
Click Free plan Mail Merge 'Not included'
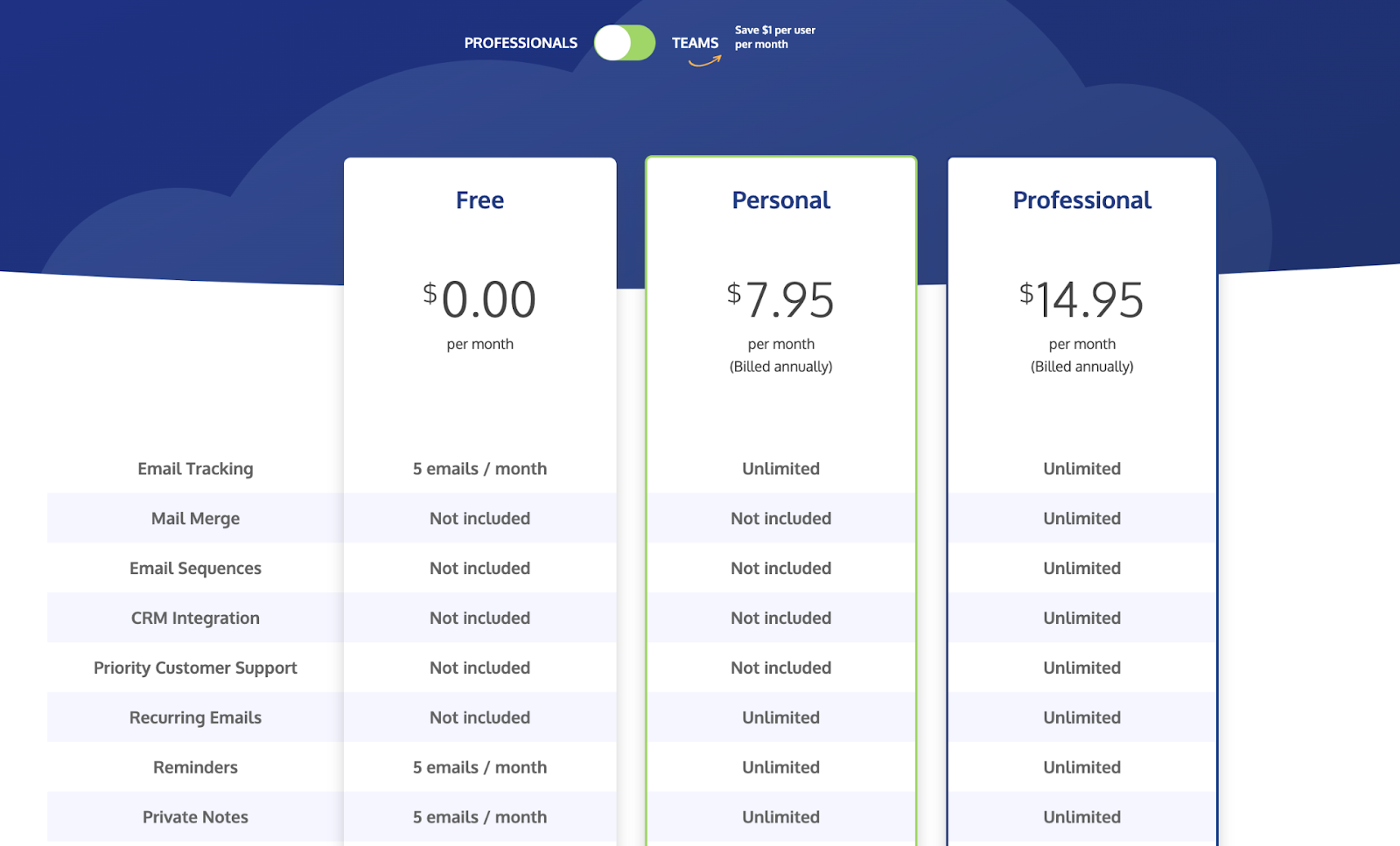479,519
